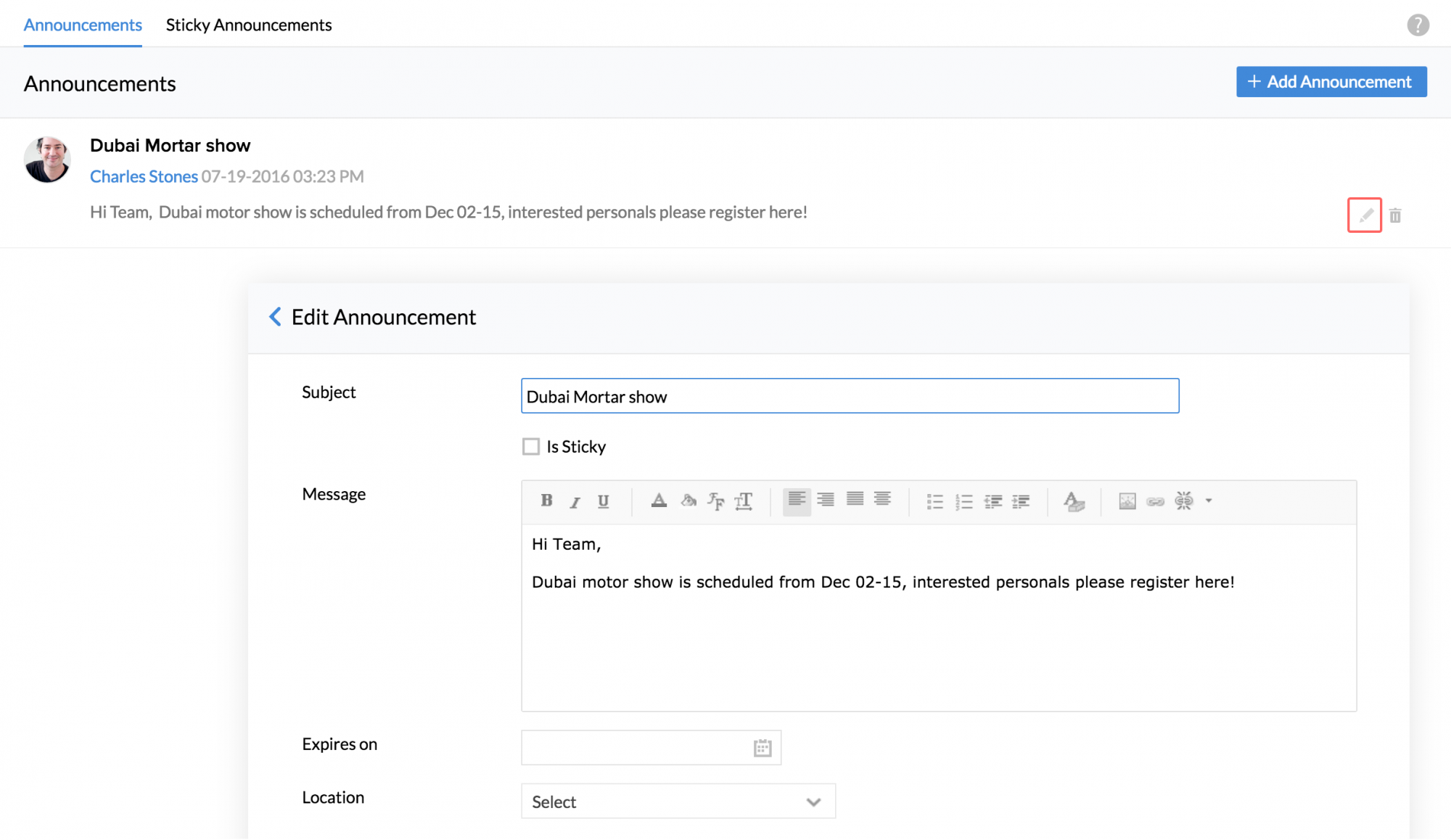Click the remove formatting eraser icon
Screen dimensions: 1451x840
coord(1074,501)
